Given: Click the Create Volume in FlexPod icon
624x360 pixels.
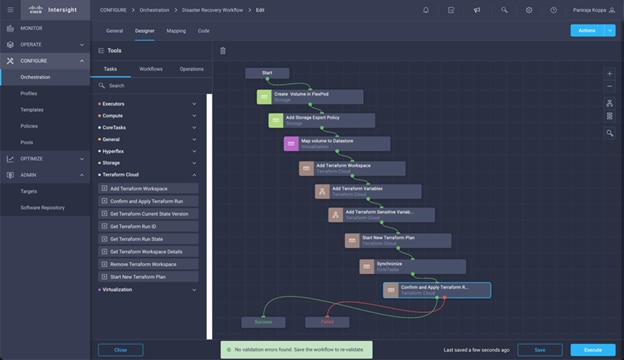Looking at the screenshot, I should coord(264,97).
